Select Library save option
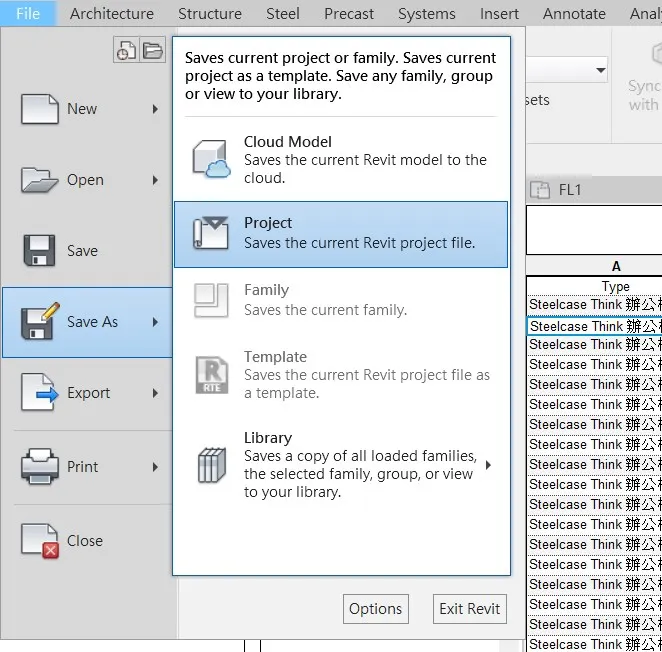The width and height of the screenshot is (662, 652). [341, 465]
